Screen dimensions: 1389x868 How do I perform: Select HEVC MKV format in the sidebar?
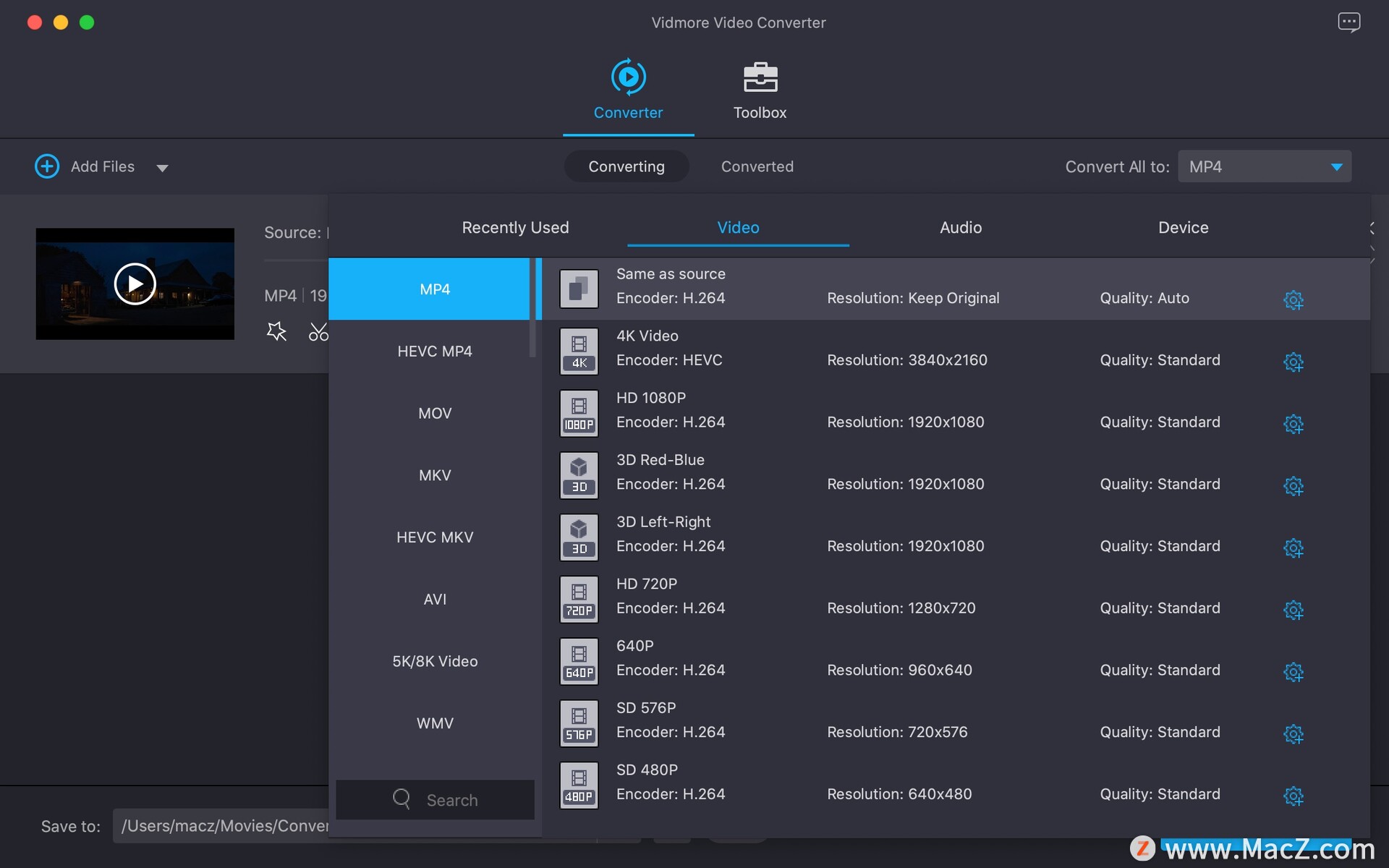(434, 537)
